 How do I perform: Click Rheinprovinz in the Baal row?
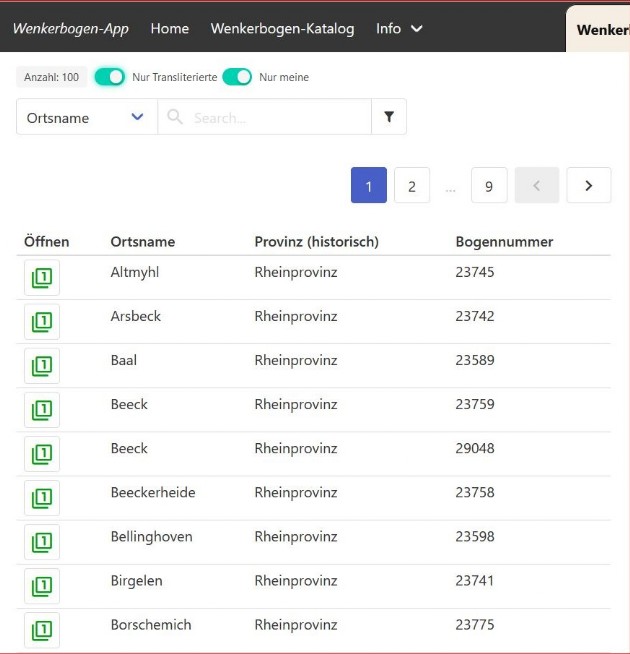(x=296, y=360)
